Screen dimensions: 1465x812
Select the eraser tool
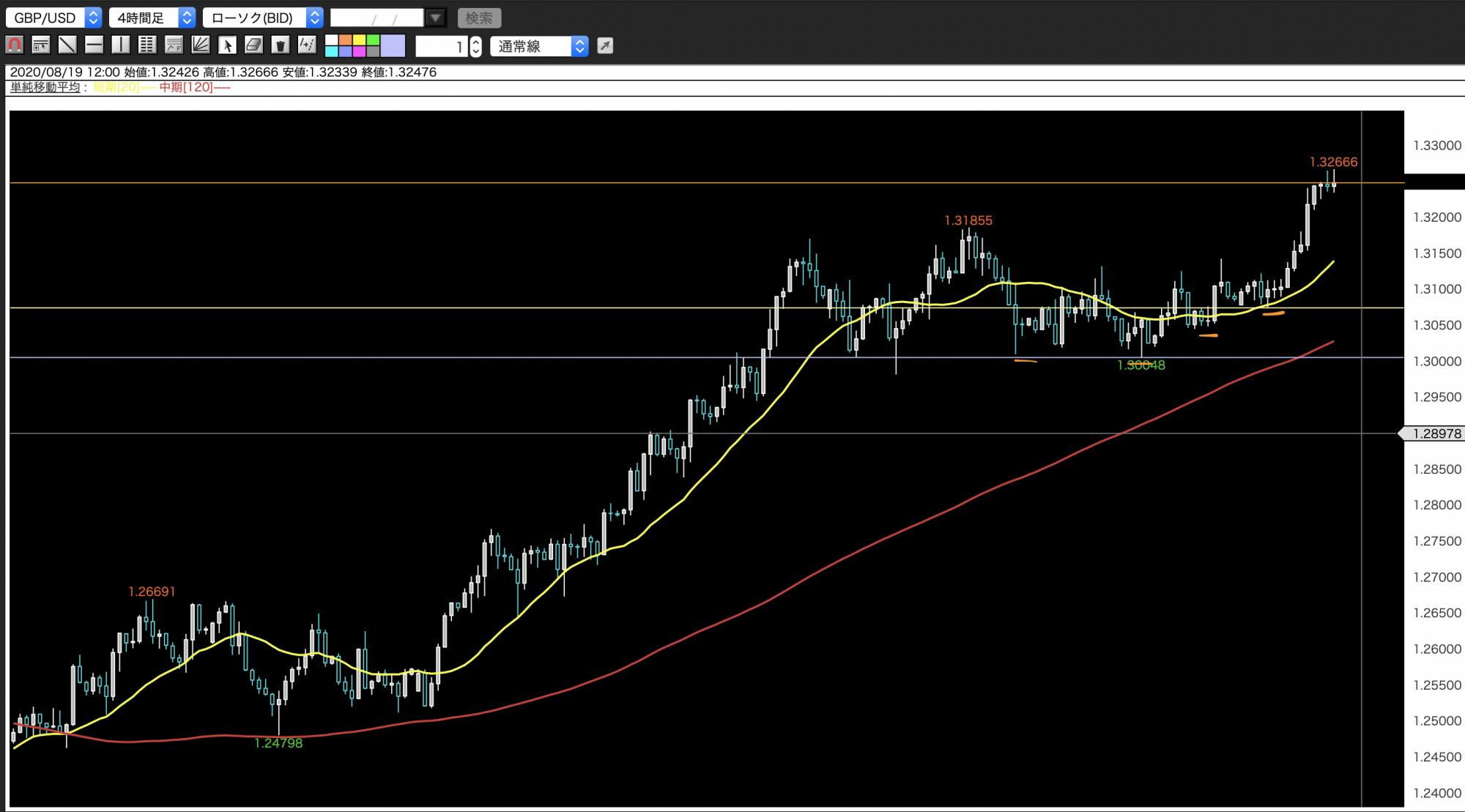pos(253,45)
